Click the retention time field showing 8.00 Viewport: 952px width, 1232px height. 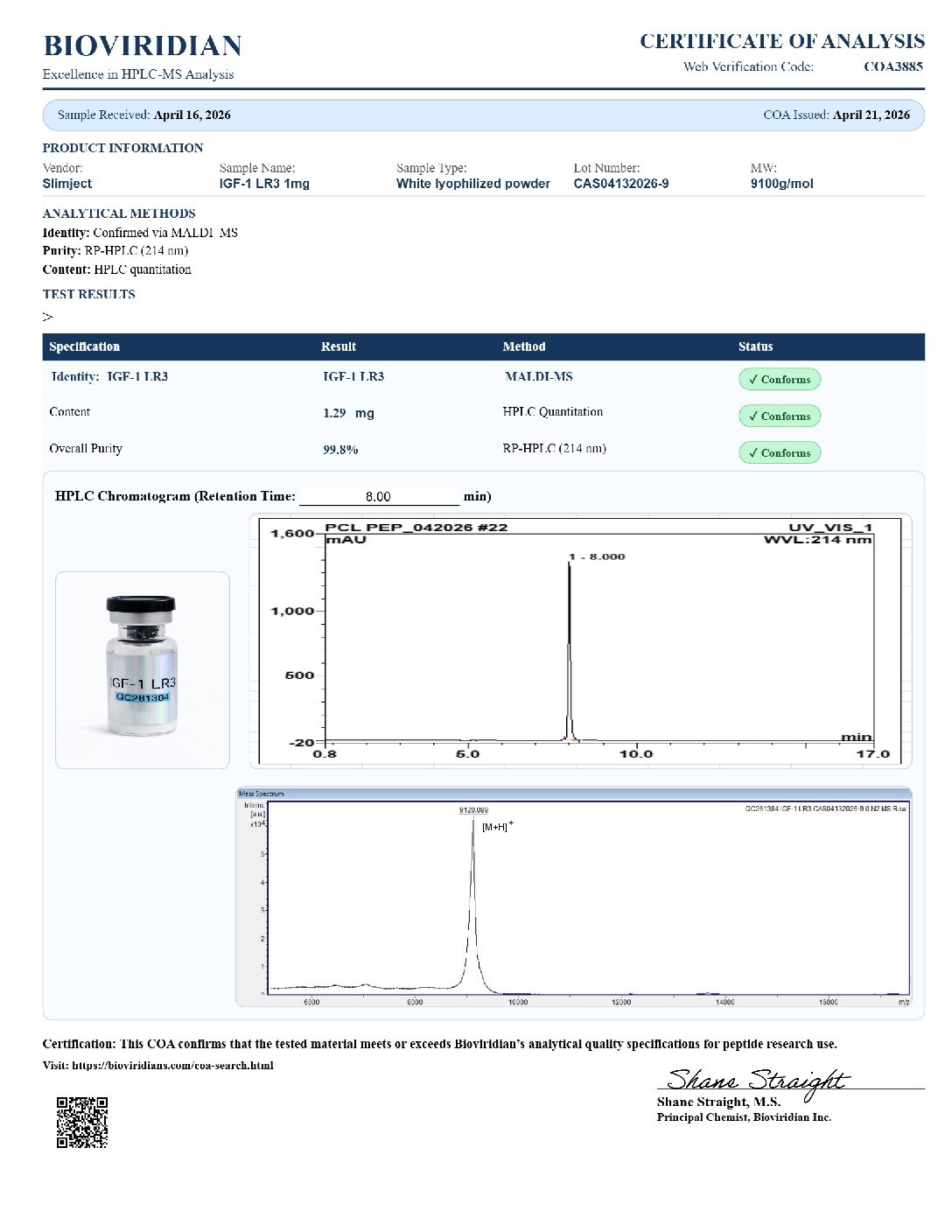(x=379, y=496)
